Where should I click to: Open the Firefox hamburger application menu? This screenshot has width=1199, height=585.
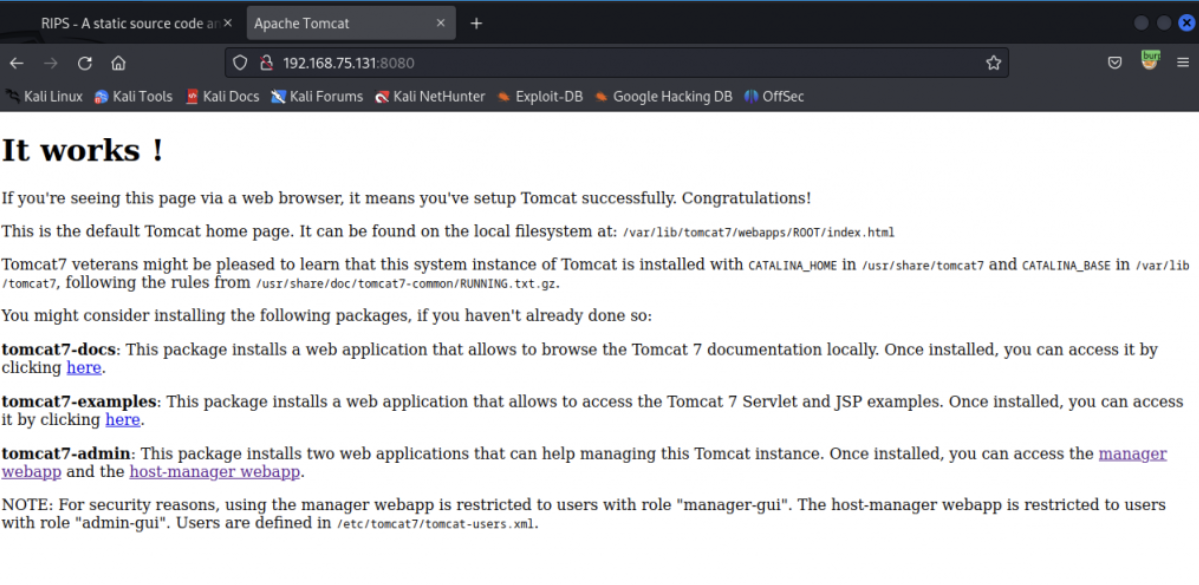(1183, 63)
